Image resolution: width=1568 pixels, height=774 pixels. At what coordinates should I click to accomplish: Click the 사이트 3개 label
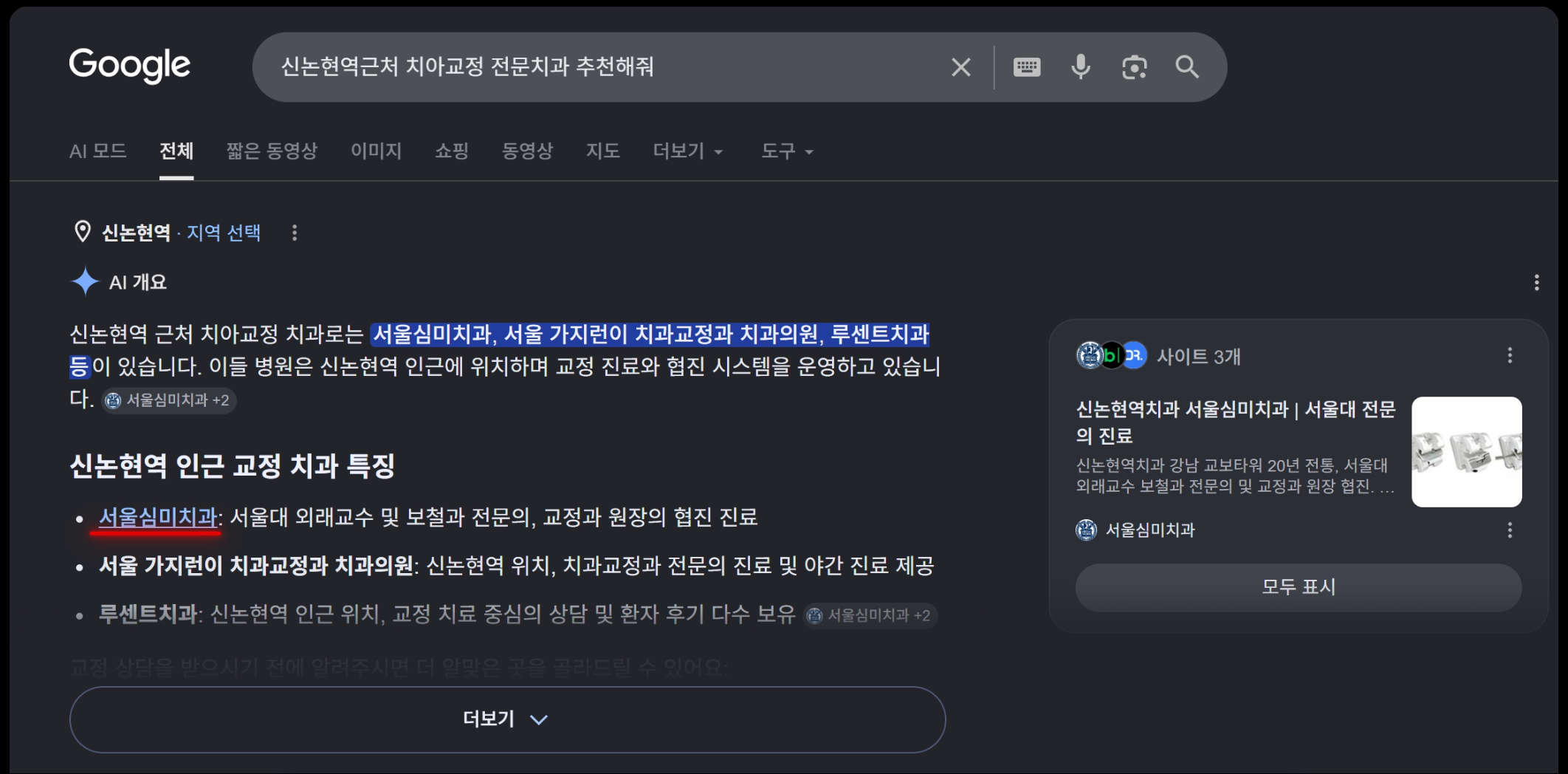1198,357
